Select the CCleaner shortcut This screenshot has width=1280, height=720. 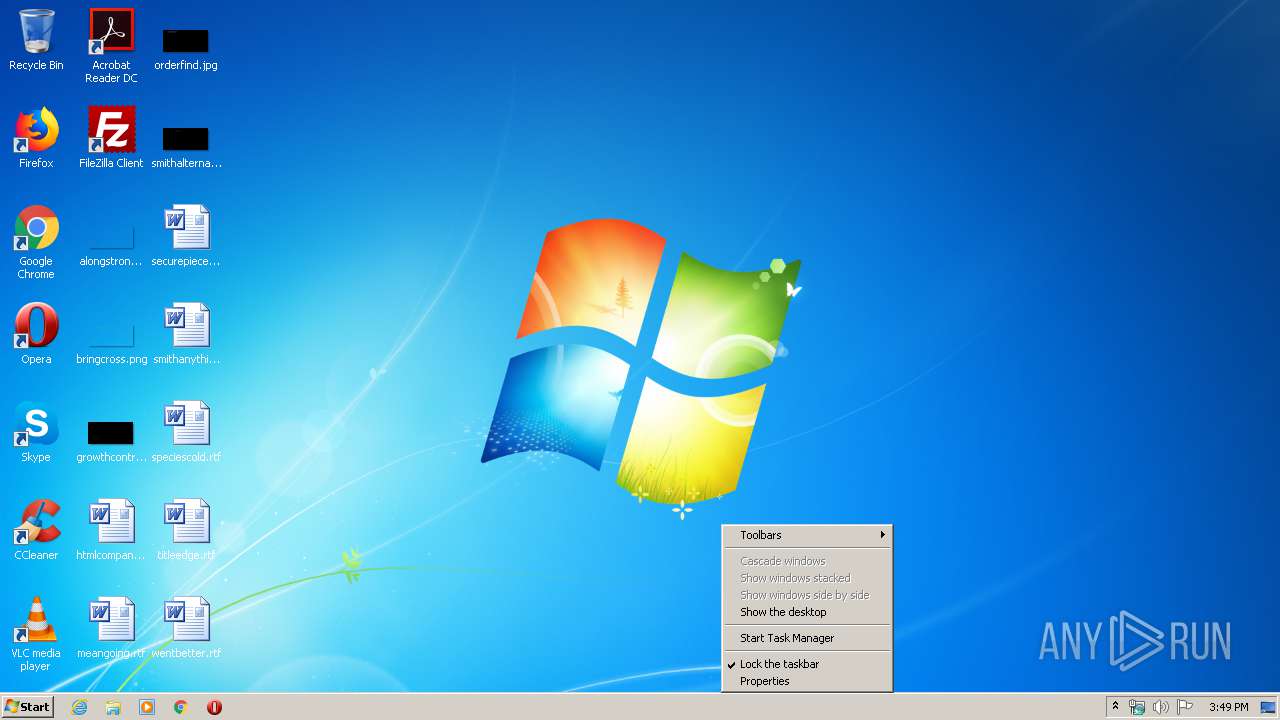pyautogui.click(x=36, y=530)
